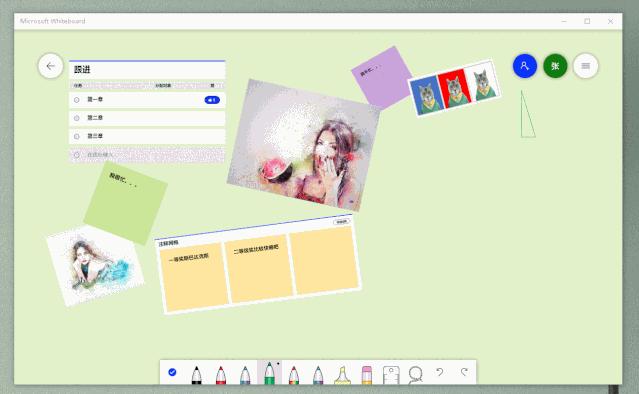Select the watercolor woman sketch image
Image resolution: width=639 pixels, height=394 pixels.
coord(95,266)
